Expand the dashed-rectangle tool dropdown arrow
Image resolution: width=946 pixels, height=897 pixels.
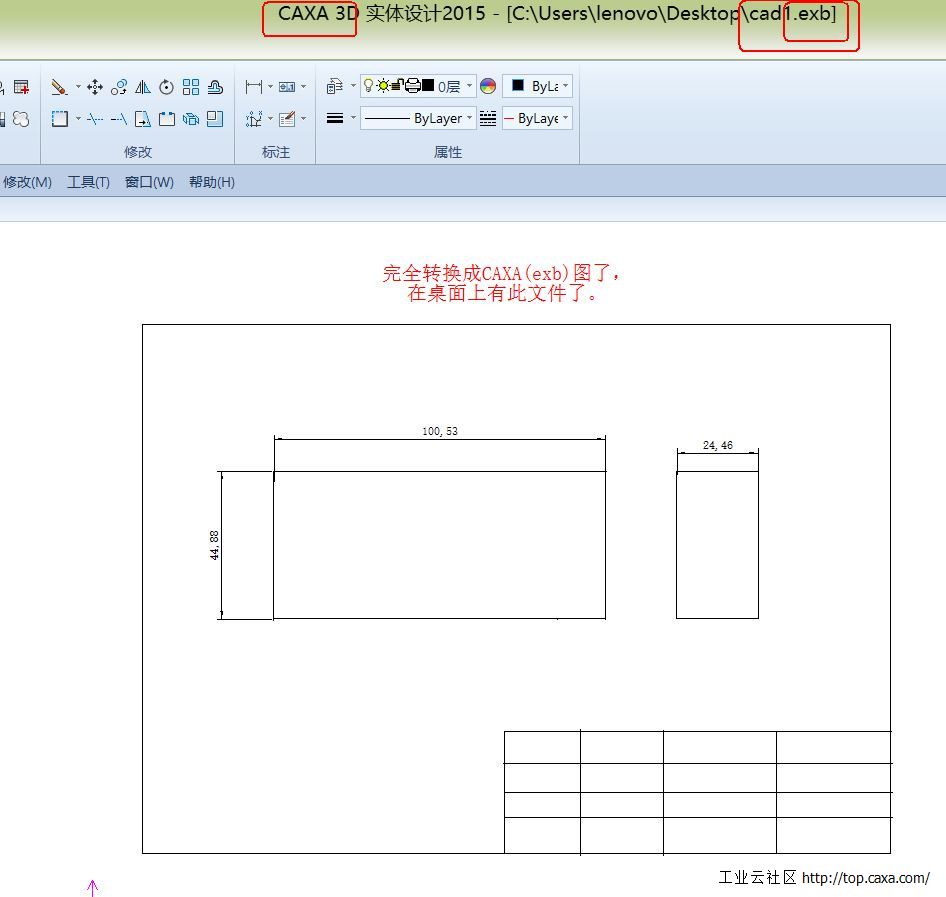point(78,118)
